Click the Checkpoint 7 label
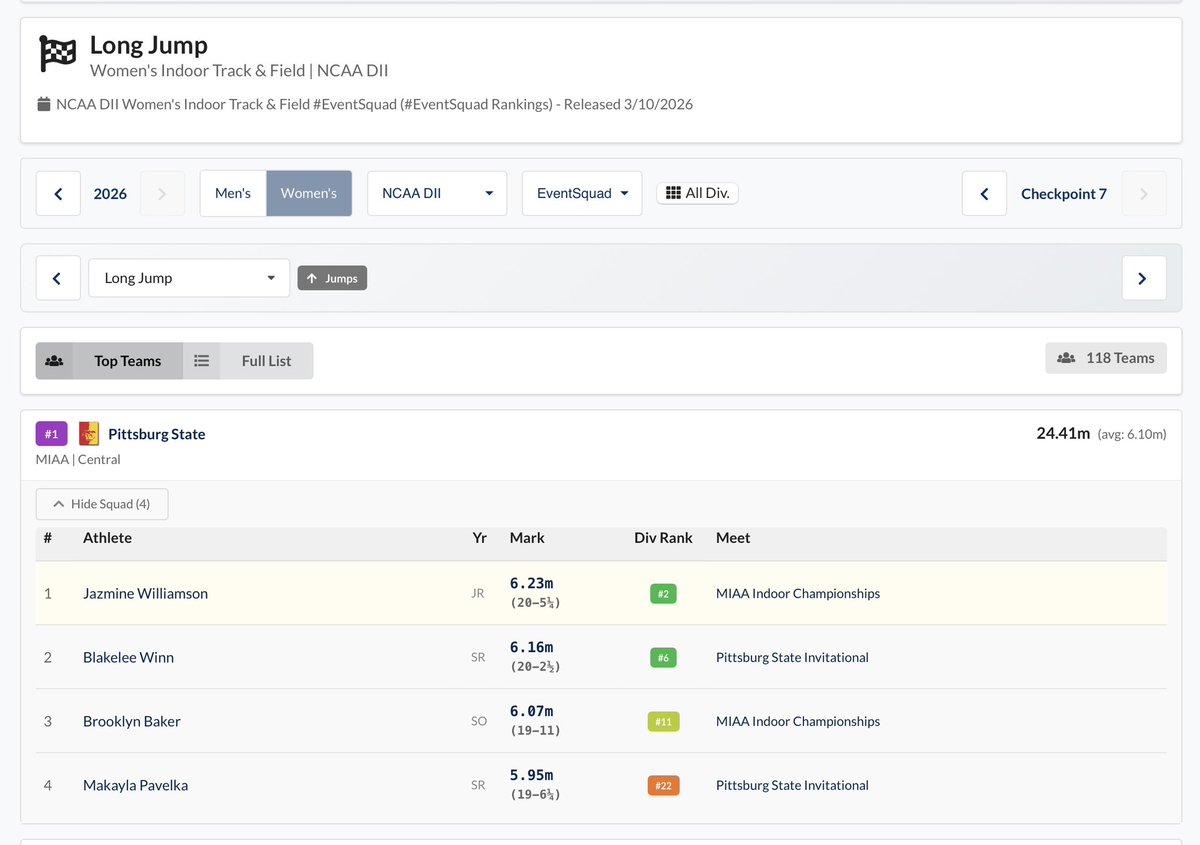 point(1064,193)
